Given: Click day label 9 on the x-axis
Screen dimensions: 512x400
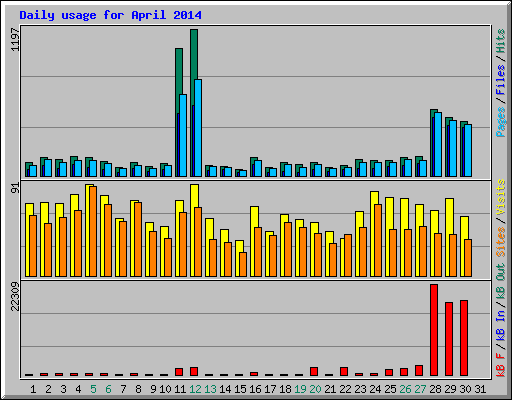Looking at the screenshot, I should point(153,389).
